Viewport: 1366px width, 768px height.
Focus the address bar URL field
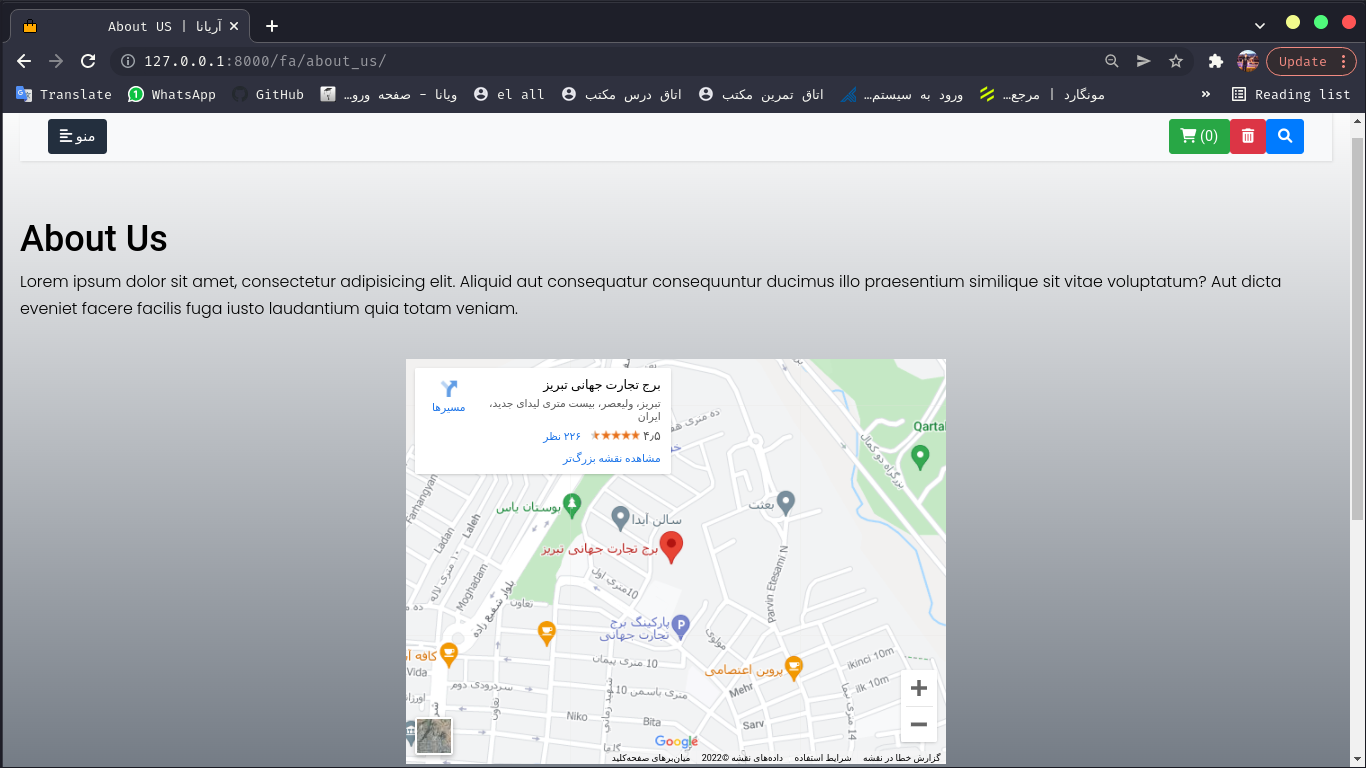pos(620,61)
